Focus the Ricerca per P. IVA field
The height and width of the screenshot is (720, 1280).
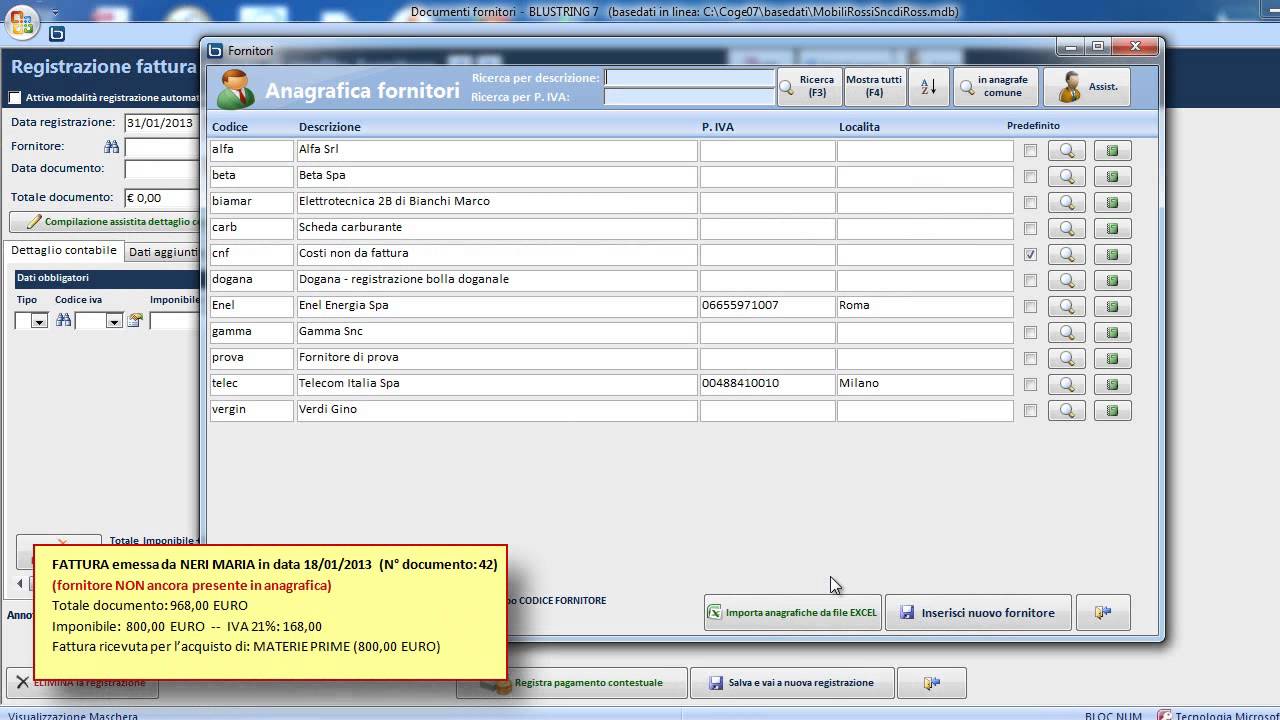coord(689,97)
